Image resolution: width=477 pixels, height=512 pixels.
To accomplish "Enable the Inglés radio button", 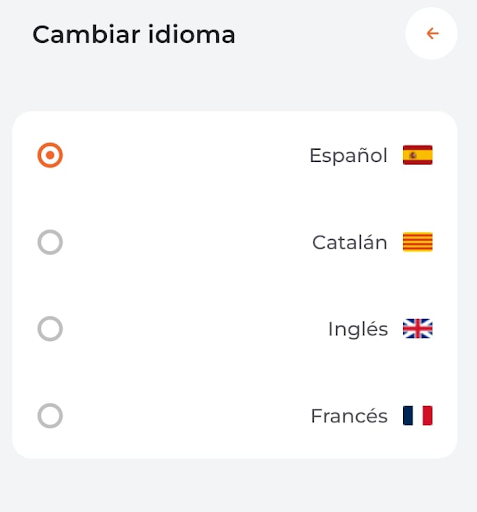I will tap(50, 329).
